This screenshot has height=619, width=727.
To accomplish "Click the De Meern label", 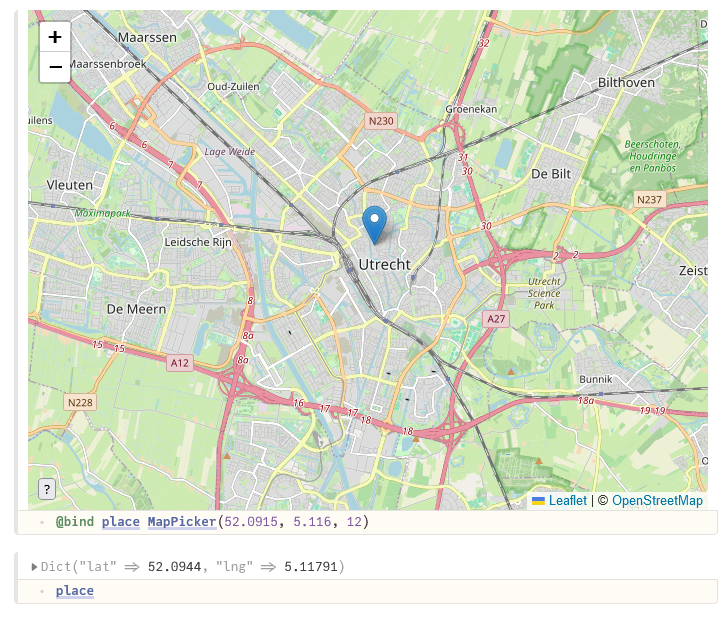I will [x=136, y=309].
